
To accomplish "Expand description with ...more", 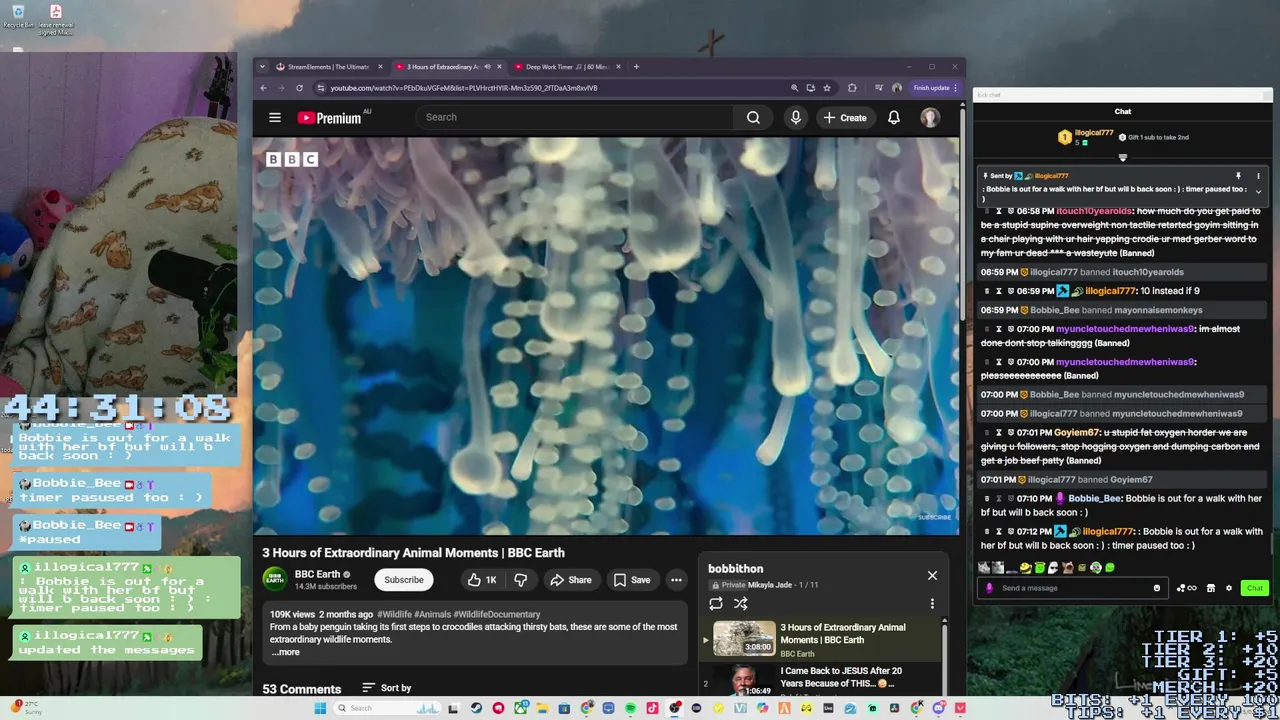I will click(285, 652).
